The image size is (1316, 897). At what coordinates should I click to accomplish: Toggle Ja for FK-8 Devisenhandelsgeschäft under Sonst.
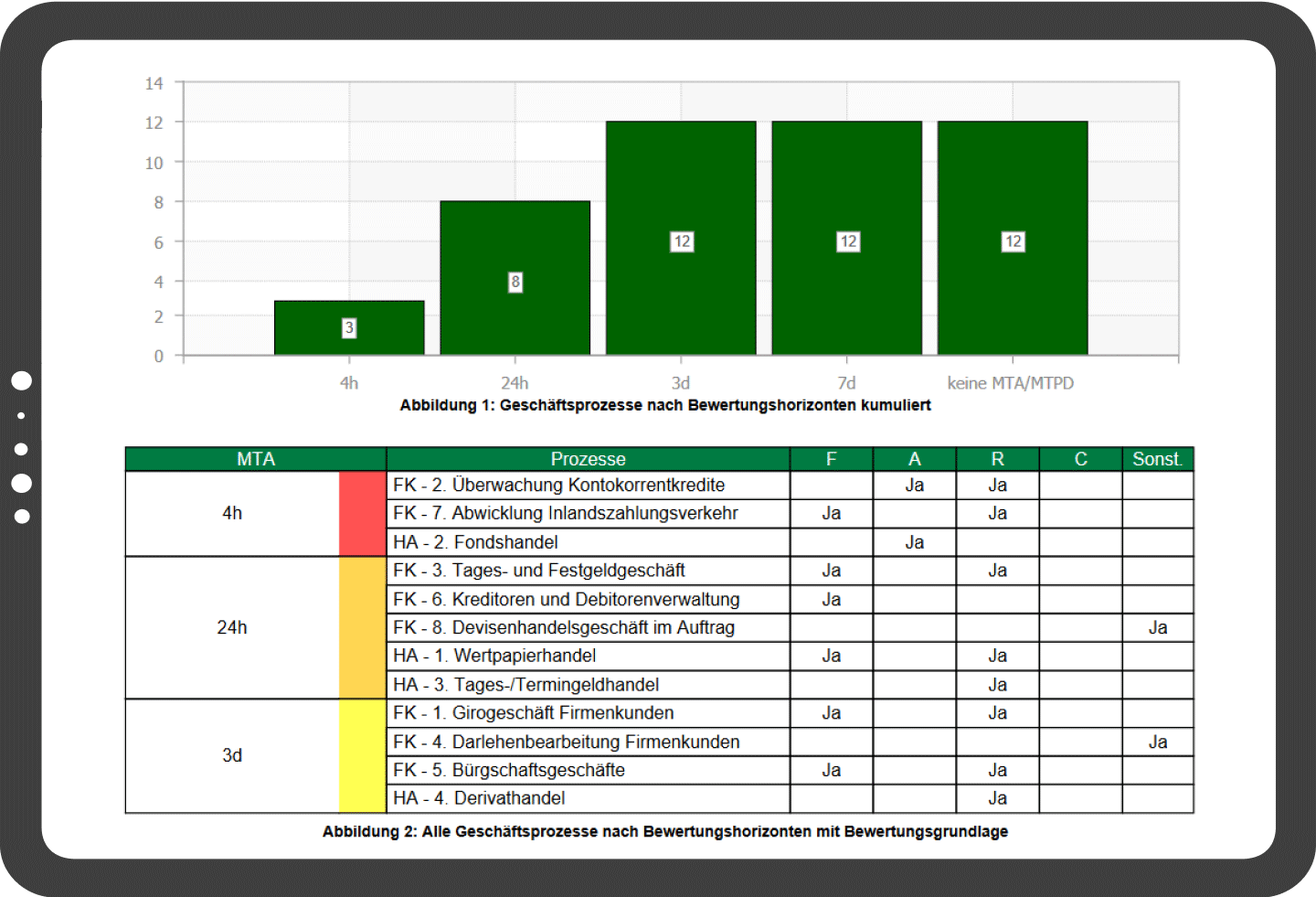(1157, 627)
